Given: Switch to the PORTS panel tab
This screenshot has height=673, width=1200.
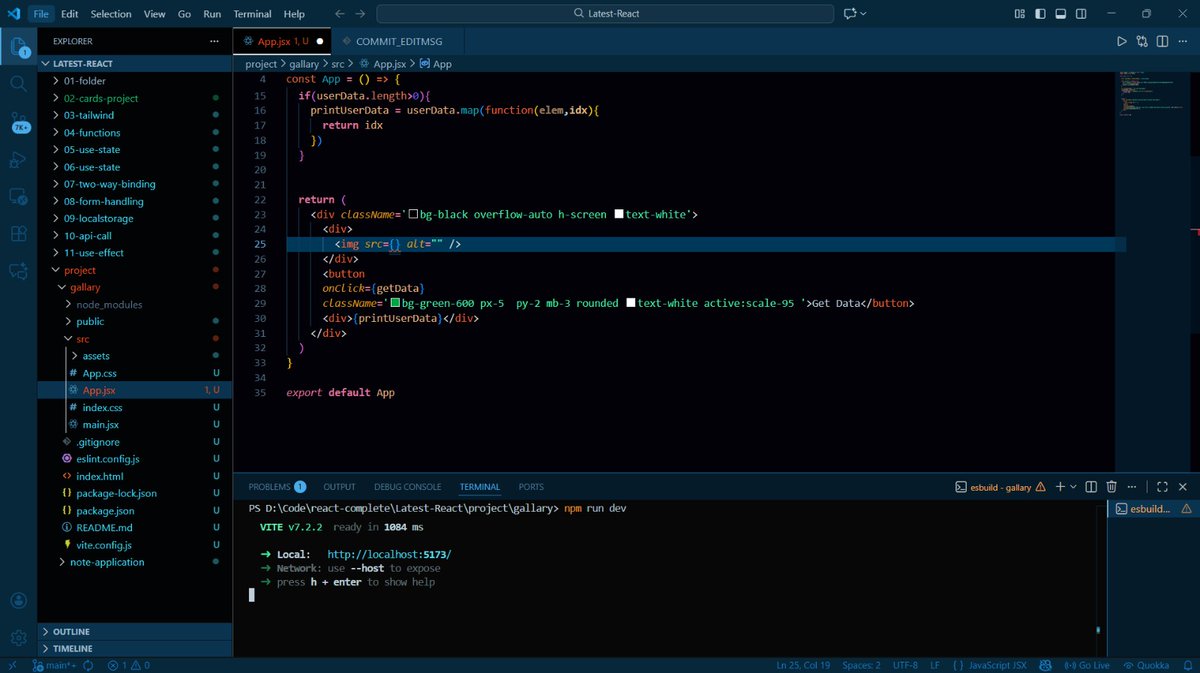Looking at the screenshot, I should [x=531, y=487].
